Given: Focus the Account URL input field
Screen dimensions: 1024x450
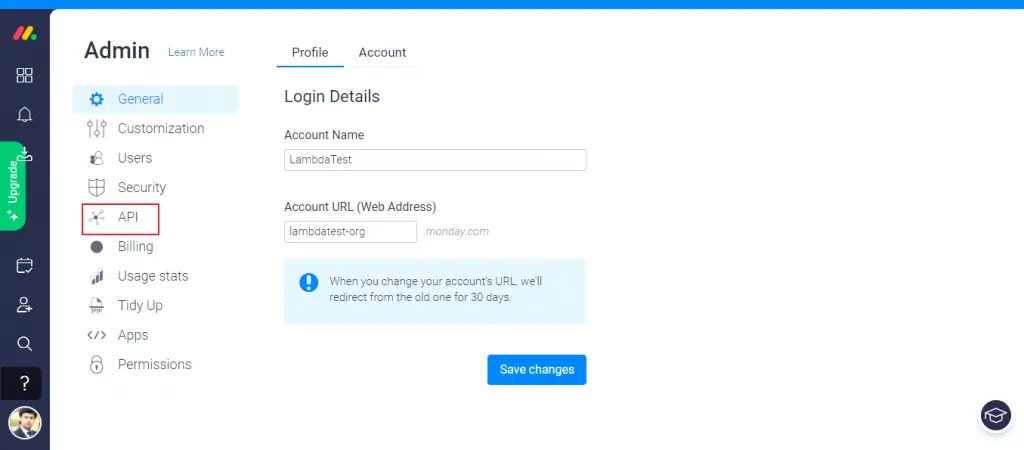Looking at the screenshot, I should point(350,232).
